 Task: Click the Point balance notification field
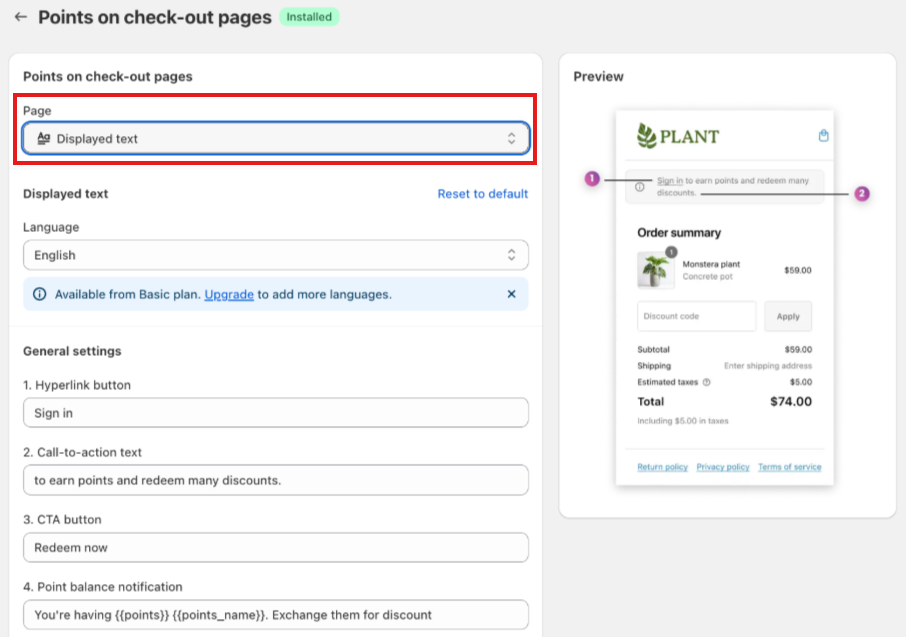point(276,614)
